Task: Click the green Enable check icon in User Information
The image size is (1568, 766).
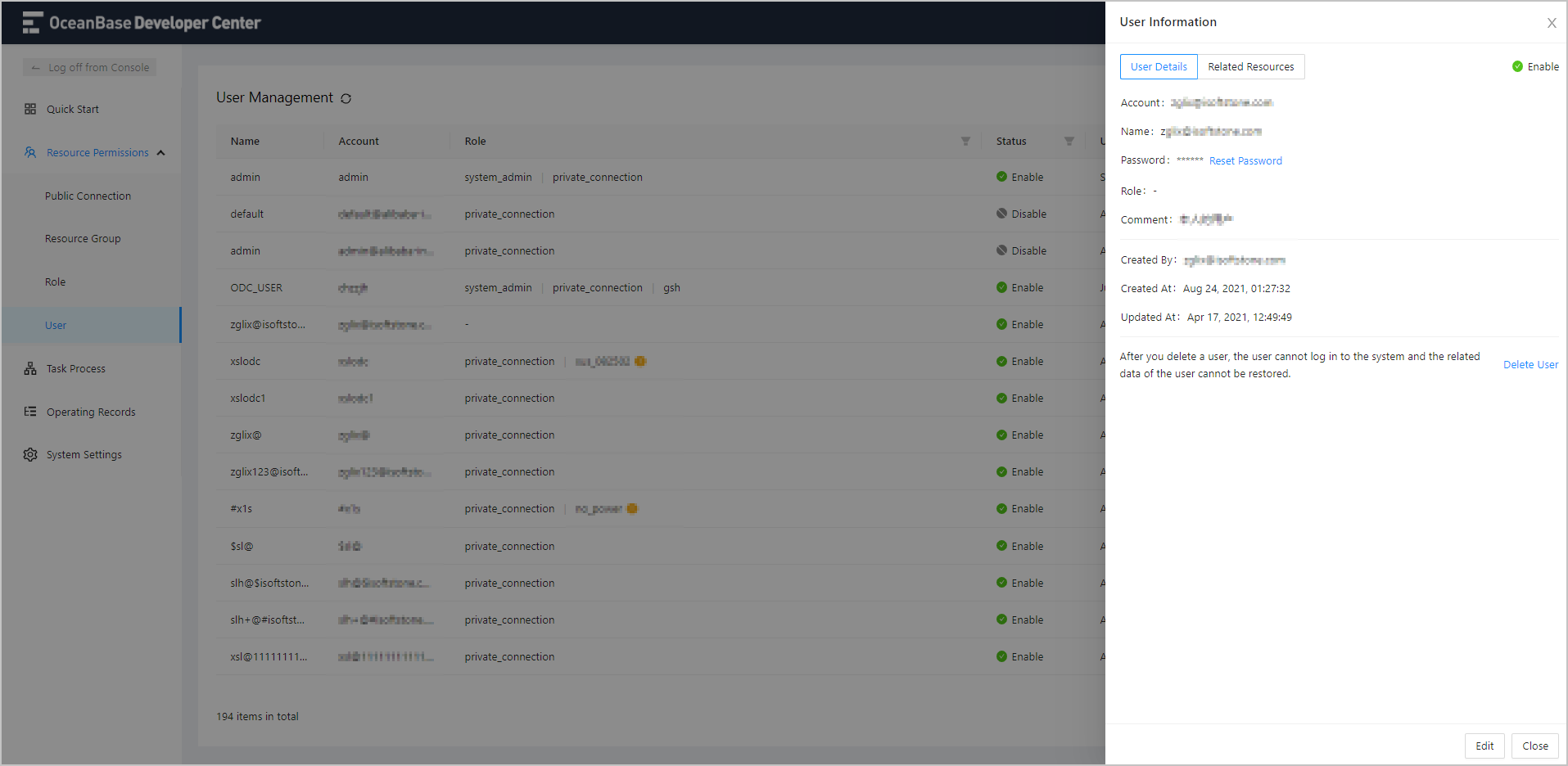Action: click(1517, 66)
